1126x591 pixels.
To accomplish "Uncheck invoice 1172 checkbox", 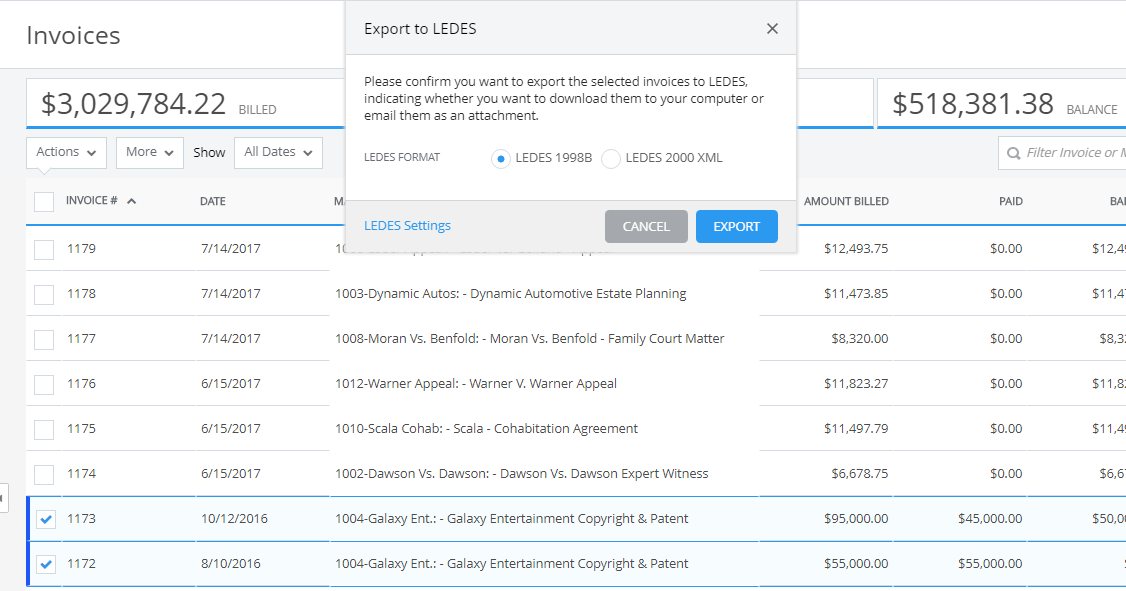I will pos(46,564).
